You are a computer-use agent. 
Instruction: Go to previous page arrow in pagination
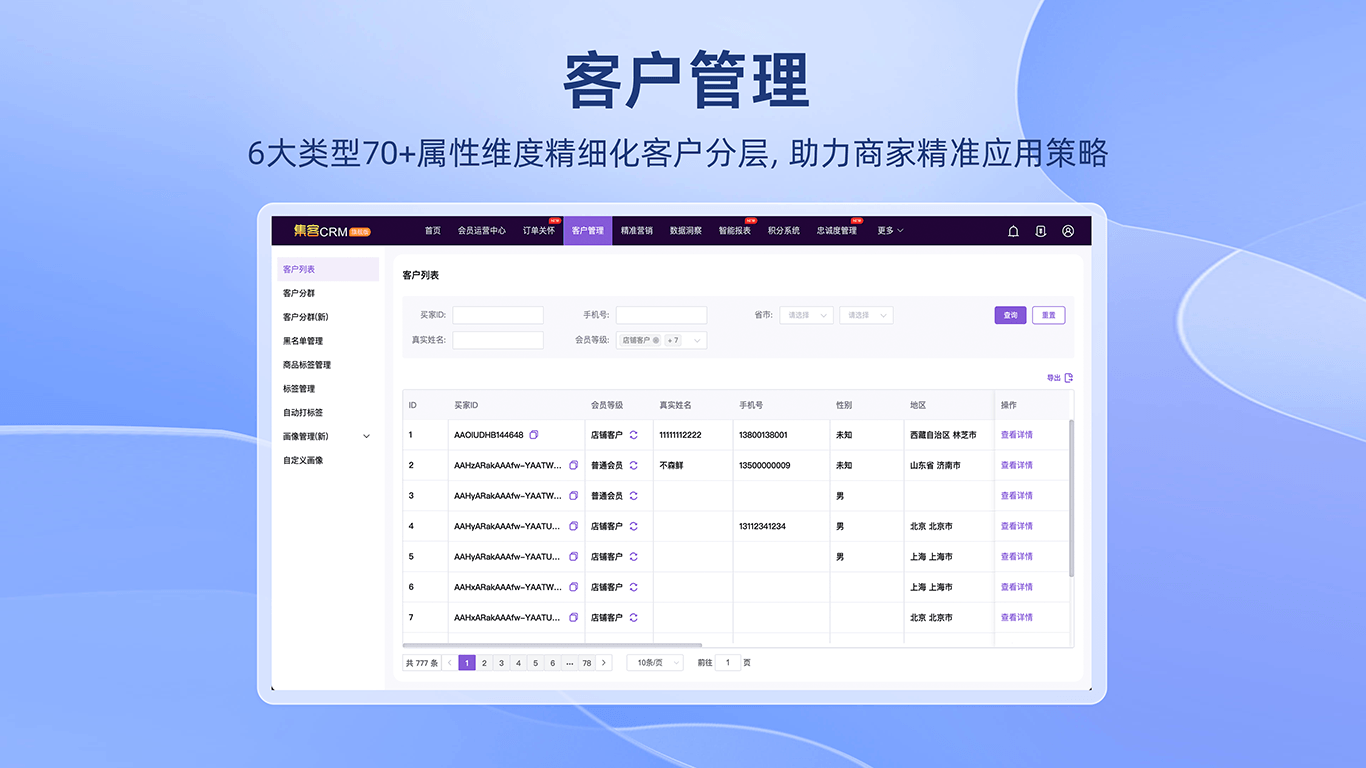(450, 663)
